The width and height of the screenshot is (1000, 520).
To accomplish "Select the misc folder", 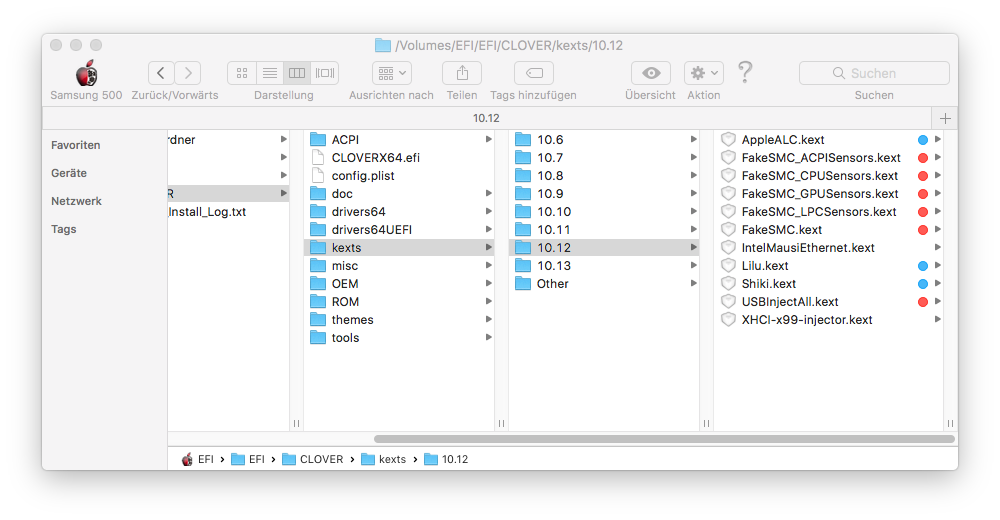I will [400, 265].
